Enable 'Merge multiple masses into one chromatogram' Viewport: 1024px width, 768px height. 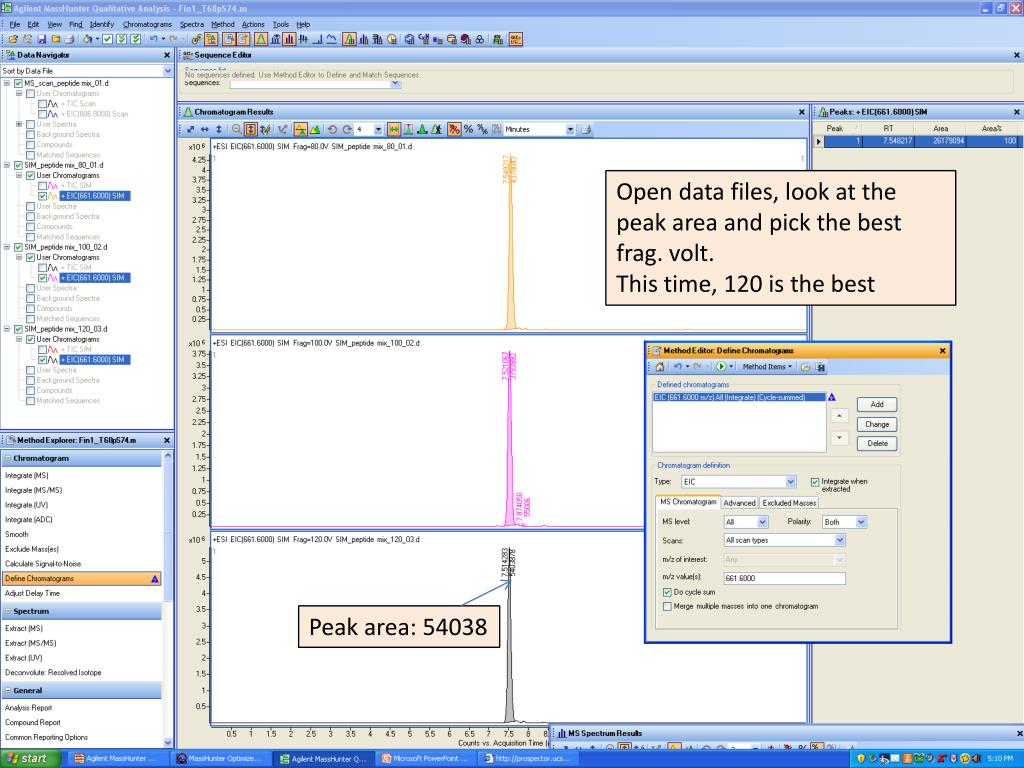[x=667, y=607]
